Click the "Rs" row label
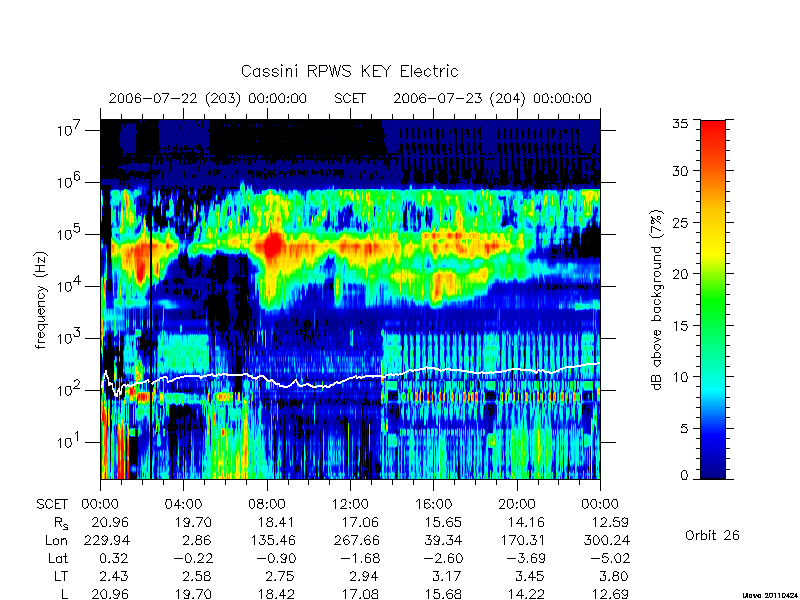The width and height of the screenshot is (800, 600). pos(61,523)
